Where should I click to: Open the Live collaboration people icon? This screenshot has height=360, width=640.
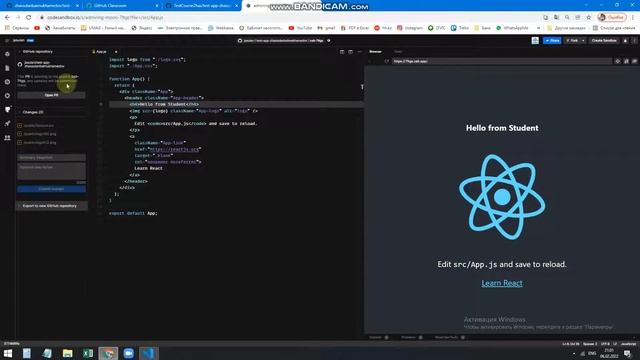tap(7, 138)
